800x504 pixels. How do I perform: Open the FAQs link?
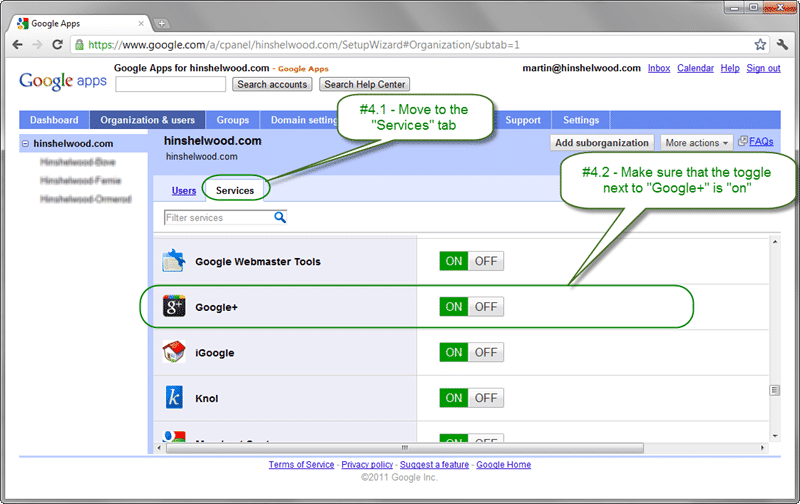pos(761,141)
